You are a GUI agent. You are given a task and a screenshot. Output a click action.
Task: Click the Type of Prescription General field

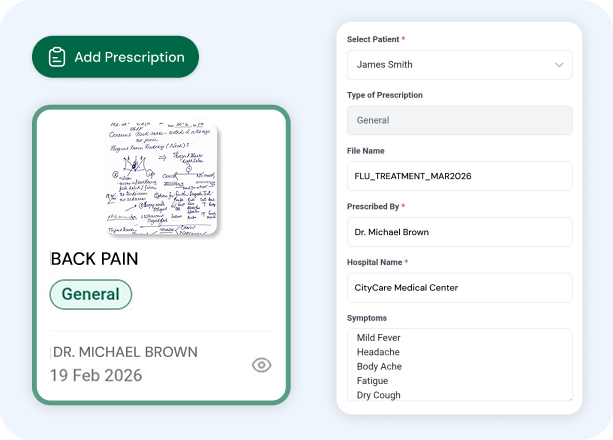coord(460,120)
